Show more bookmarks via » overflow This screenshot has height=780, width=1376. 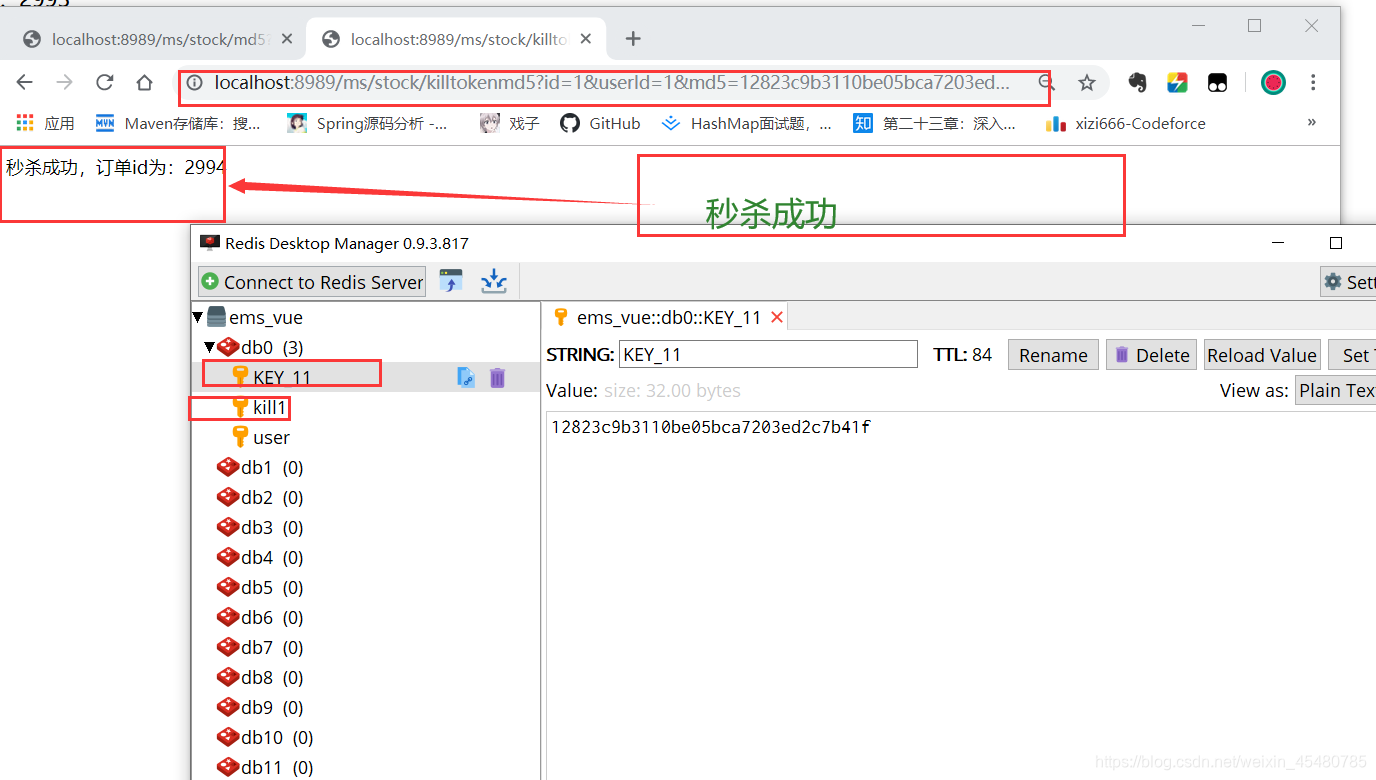click(1312, 122)
